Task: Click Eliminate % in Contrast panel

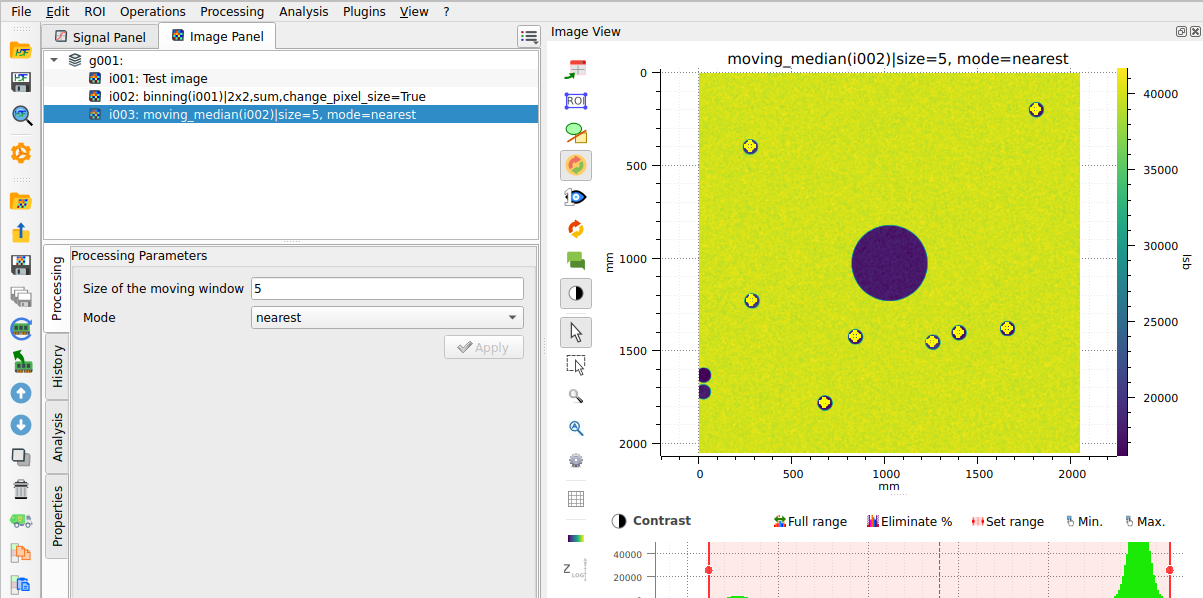Action: point(909,521)
